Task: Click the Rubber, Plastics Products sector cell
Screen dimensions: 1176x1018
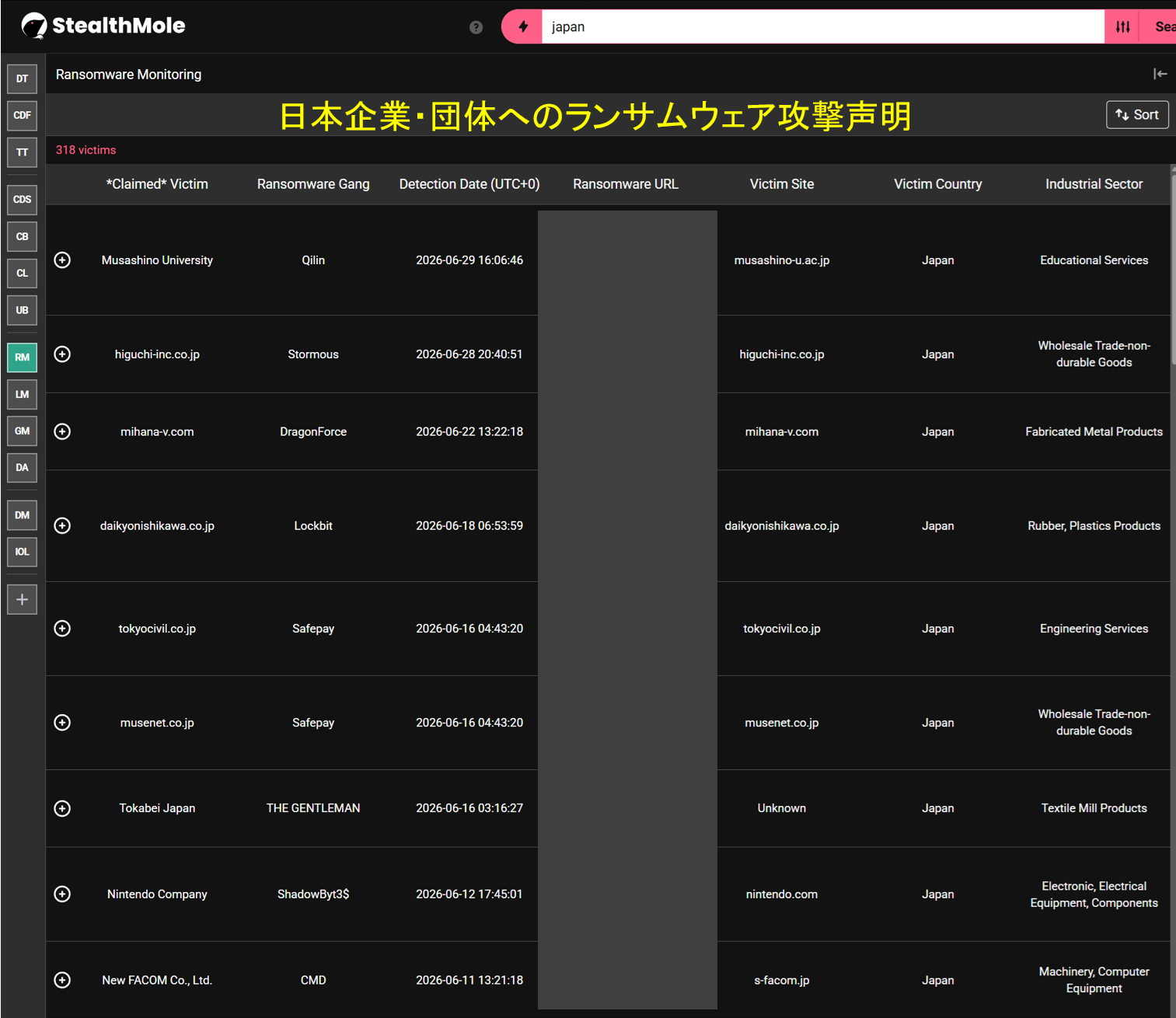Action: pos(1094,526)
